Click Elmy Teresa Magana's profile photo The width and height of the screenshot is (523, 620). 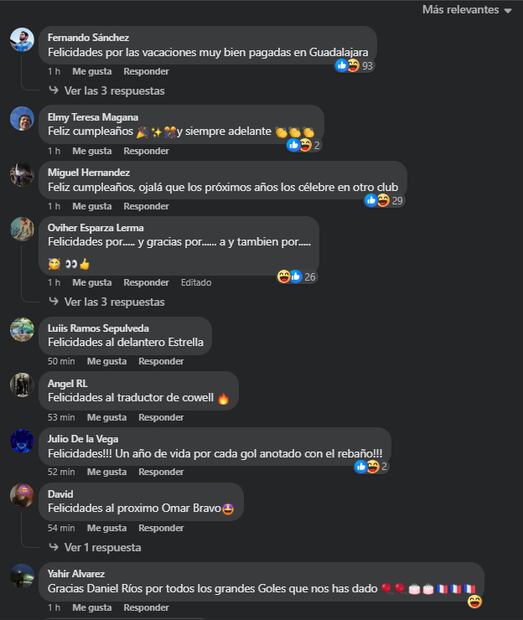tap(22, 119)
